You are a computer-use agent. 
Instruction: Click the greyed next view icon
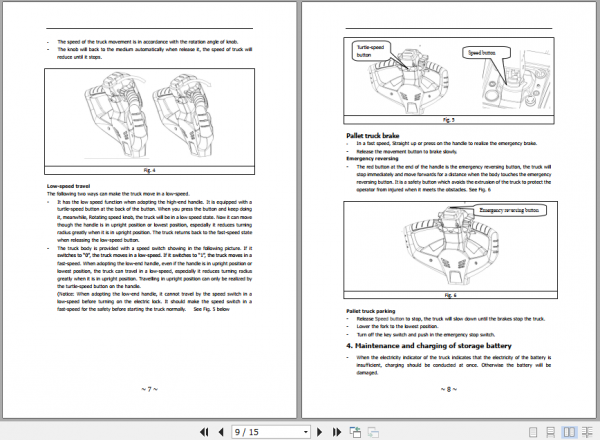pyautogui.click(x=373, y=432)
